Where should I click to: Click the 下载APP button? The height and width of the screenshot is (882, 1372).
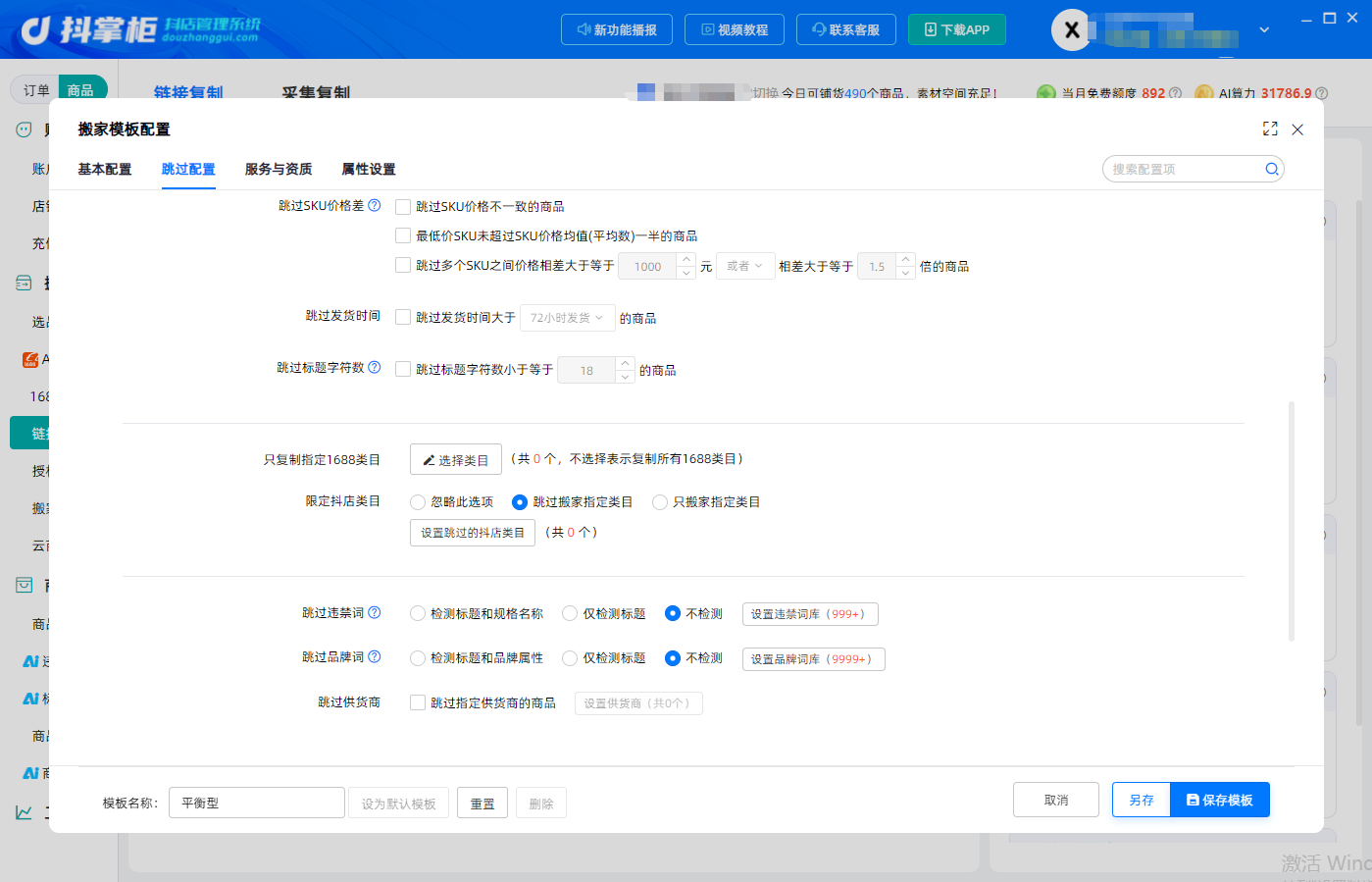pyautogui.click(x=957, y=29)
